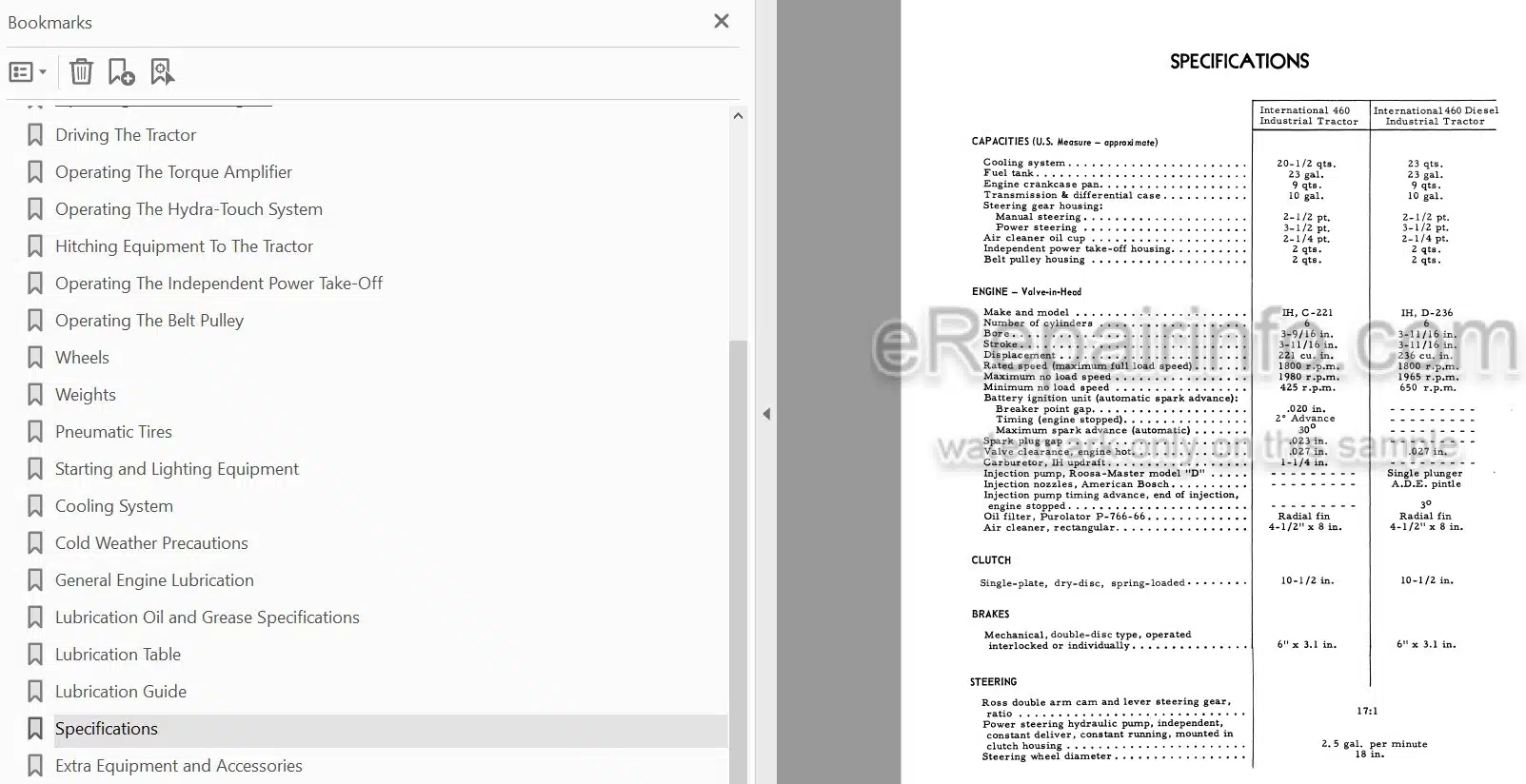Collapse the bookmarks pane with the arrow

pyautogui.click(x=766, y=414)
